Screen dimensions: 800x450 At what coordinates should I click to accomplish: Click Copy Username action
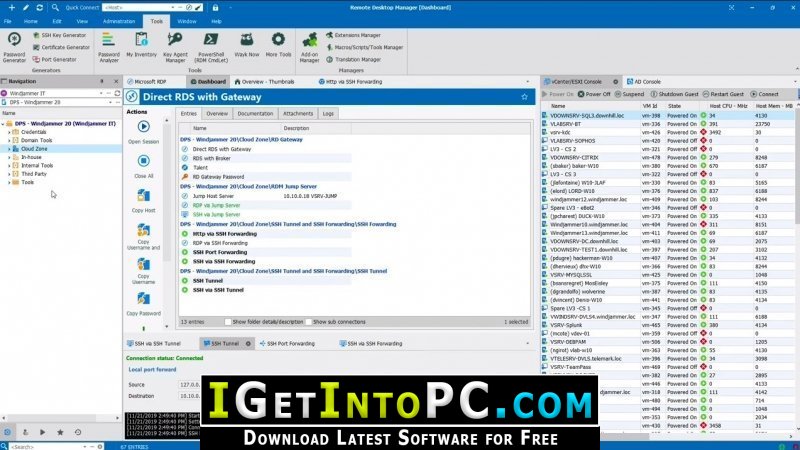tap(143, 271)
